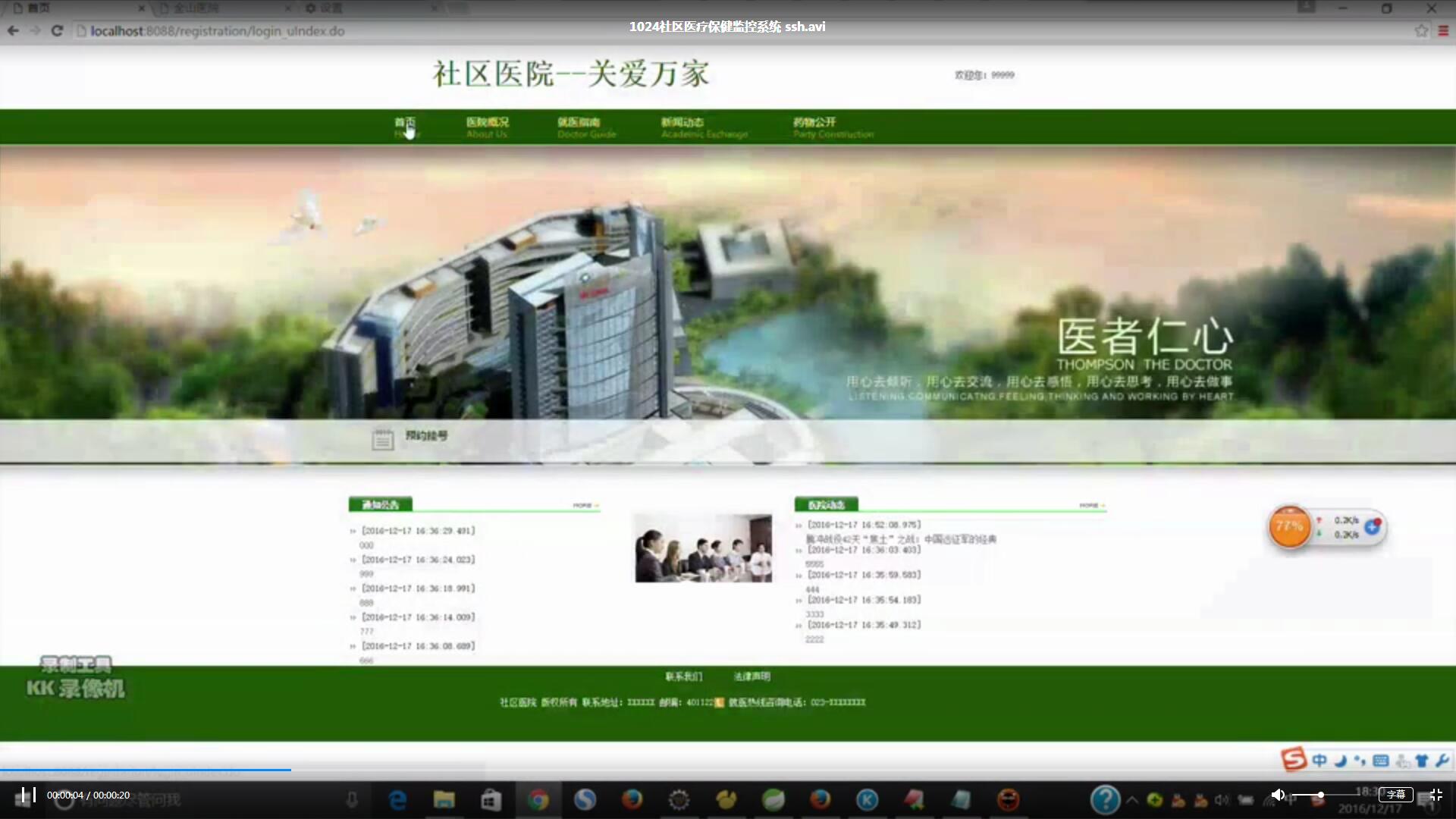Open MORE link in 医院动态 section

point(1092,505)
